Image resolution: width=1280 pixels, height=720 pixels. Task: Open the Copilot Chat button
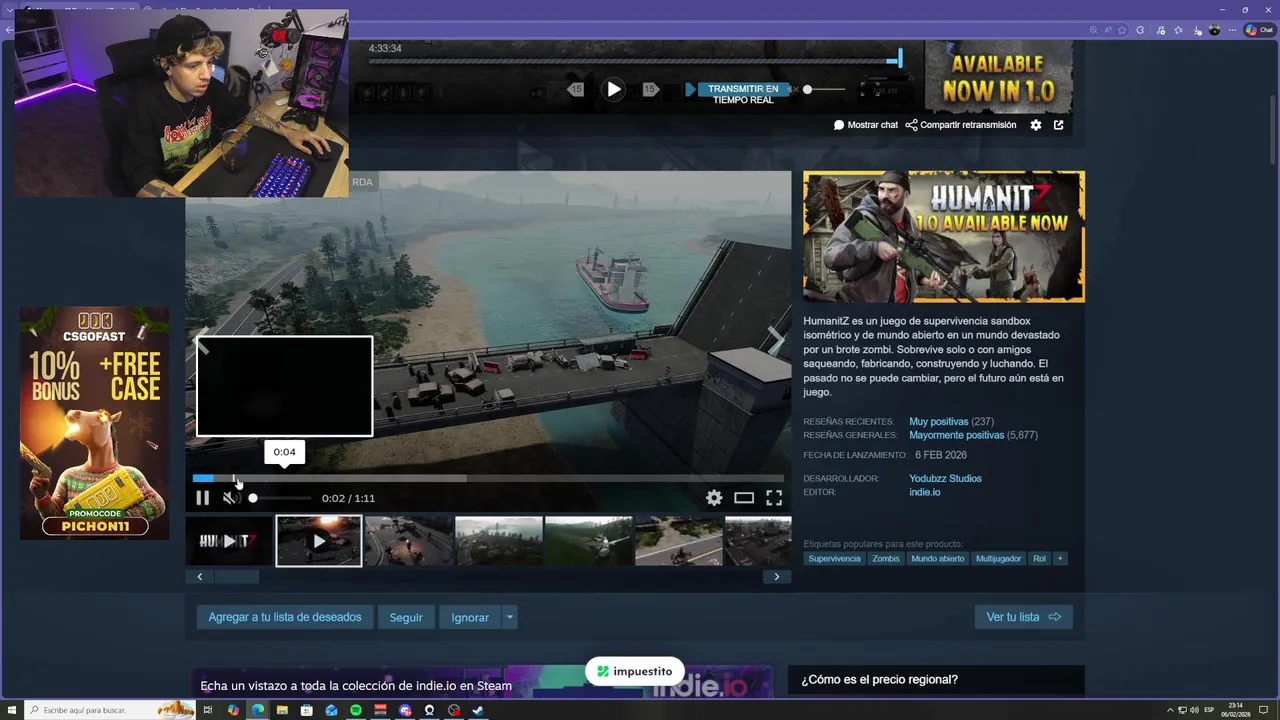point(1259,30)
